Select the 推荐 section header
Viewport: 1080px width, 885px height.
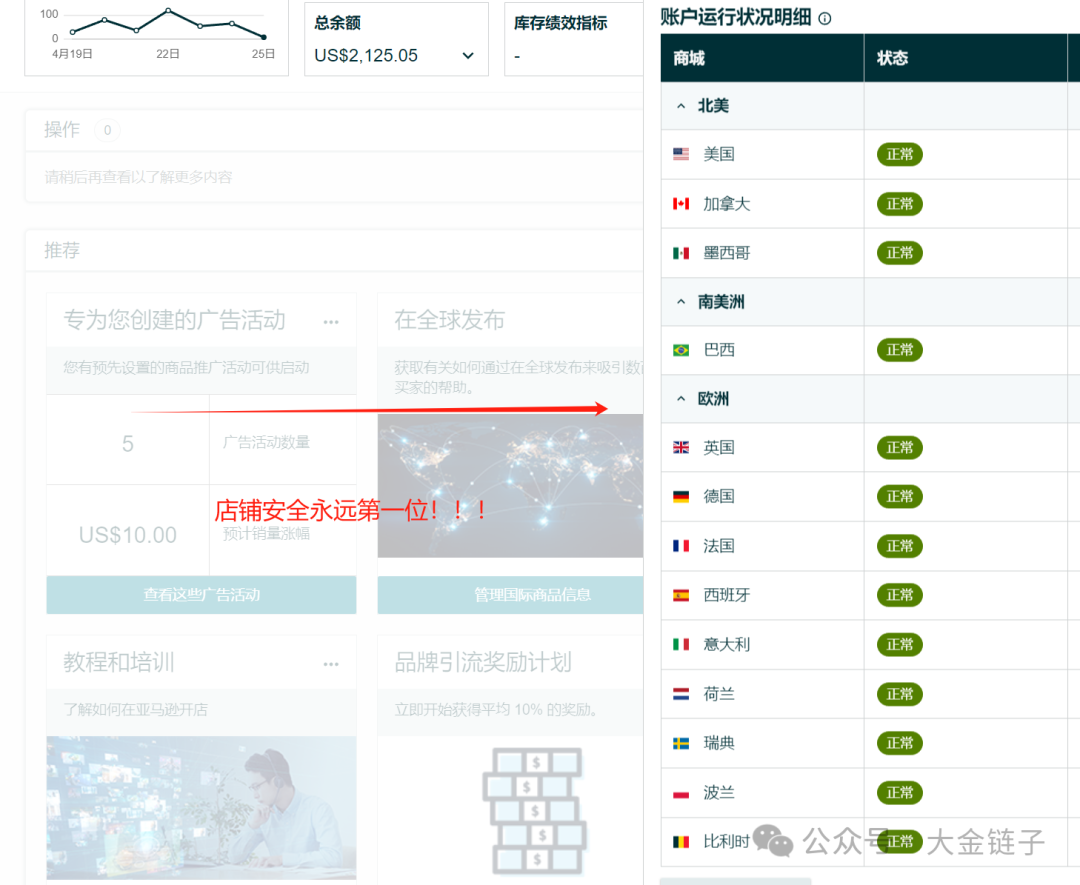[62, 250]
